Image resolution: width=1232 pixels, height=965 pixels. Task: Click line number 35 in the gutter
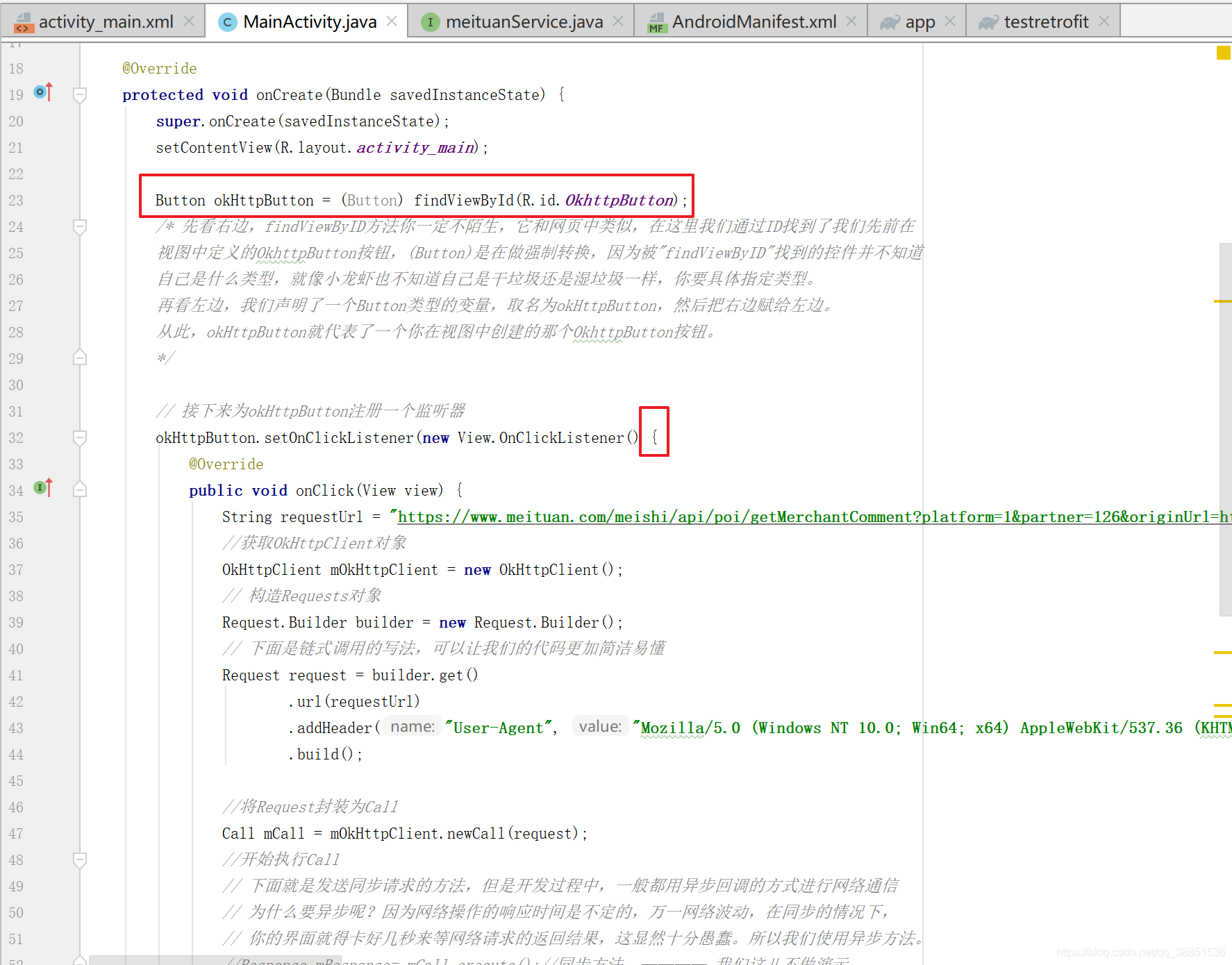16,517
